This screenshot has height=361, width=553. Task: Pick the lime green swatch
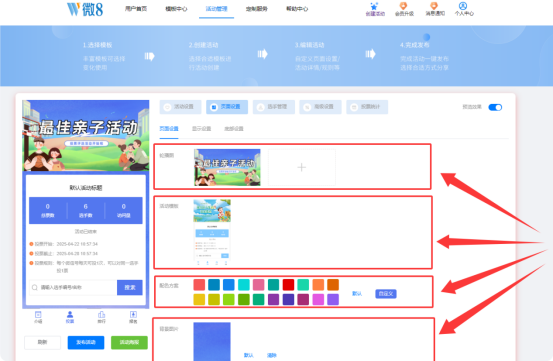[x=229, y=299]
